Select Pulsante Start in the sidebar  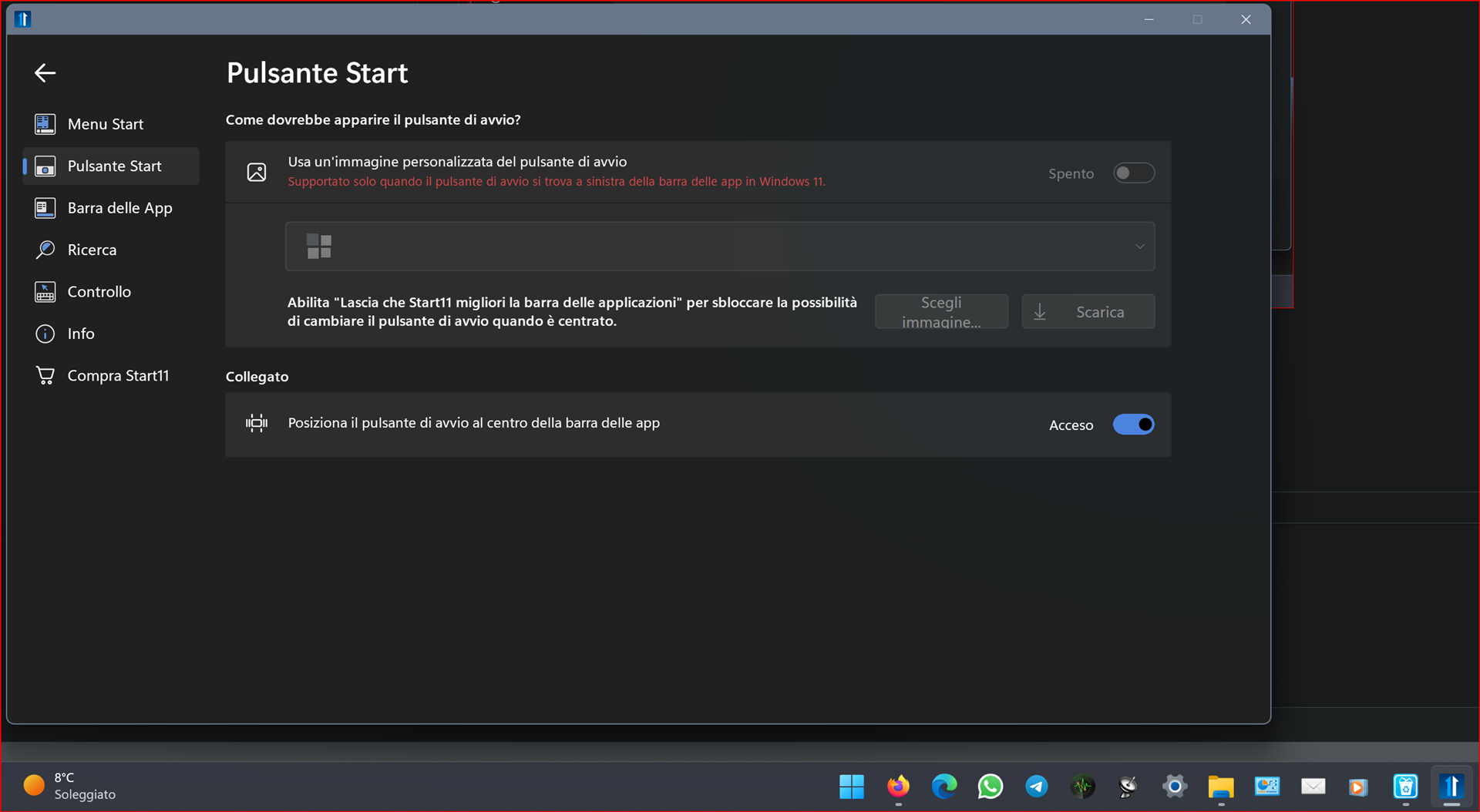(x=111, y=166)
